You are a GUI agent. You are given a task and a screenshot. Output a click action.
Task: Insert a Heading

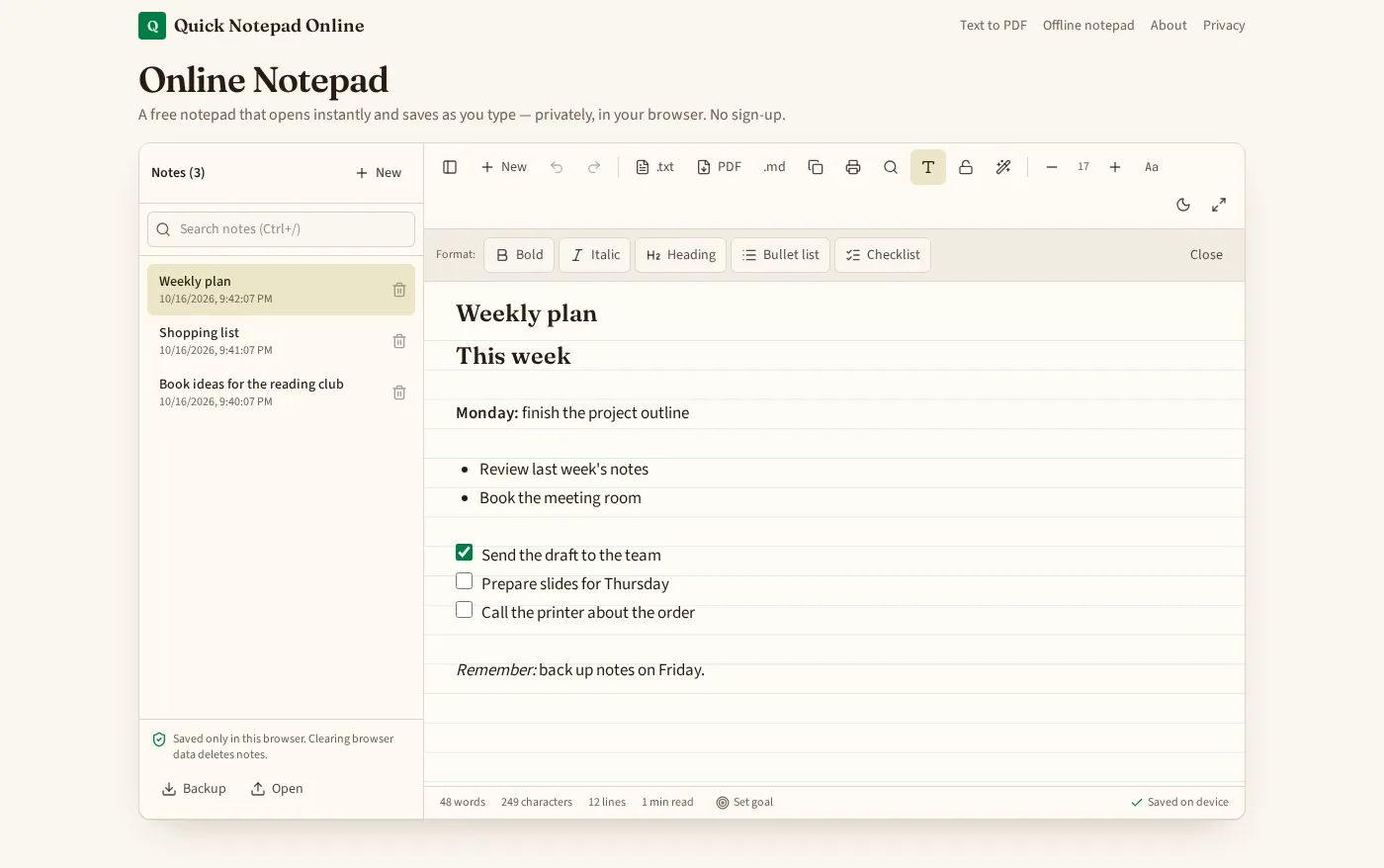[681, 255]
